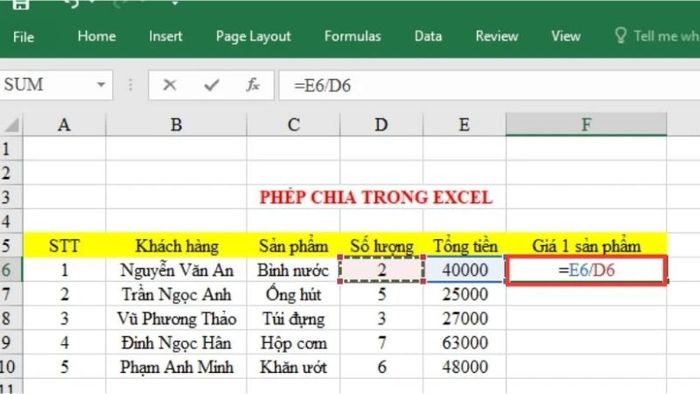Open the Page Layout tab

[x=253, y=37]
